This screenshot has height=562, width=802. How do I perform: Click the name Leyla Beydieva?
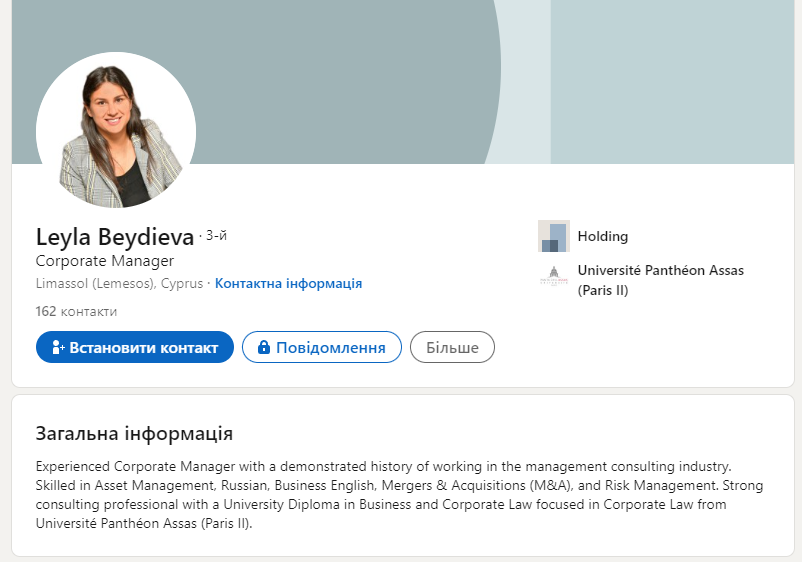coord(115,237)
